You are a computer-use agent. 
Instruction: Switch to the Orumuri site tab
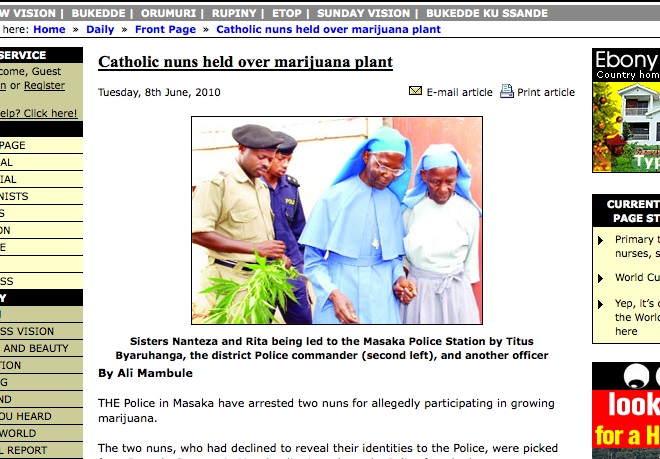tap(168, 13)
